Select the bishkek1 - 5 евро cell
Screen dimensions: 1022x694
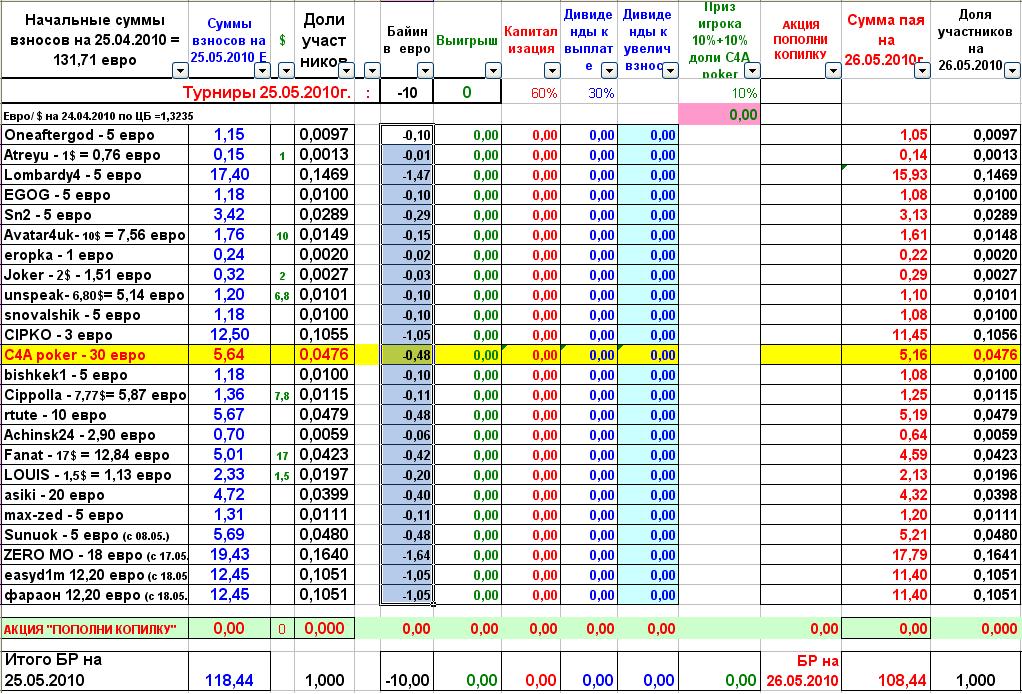coord(95,375)
